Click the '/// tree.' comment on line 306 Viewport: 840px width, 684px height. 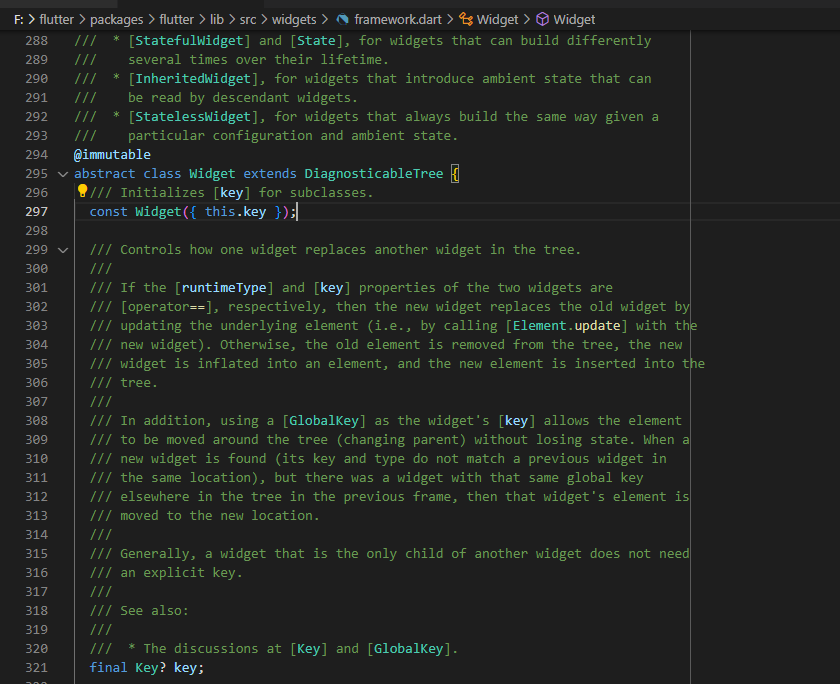click(124, 383)
